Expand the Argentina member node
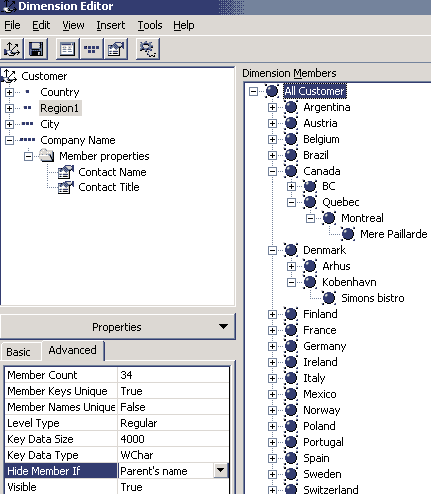The image size is (431, 494). (x=272, y=107)
